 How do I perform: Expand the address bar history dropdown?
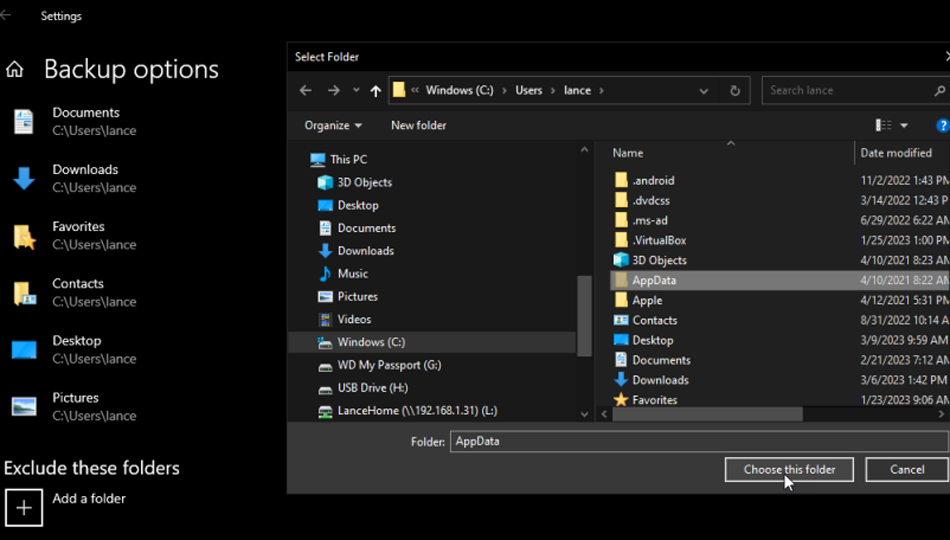click(x=704, y=91)
